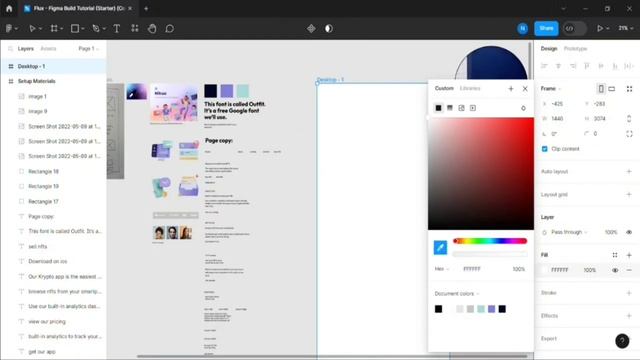Screen dimensions: 640x360
Task: Select the Text tool
Action: click(x=116, y=29)
